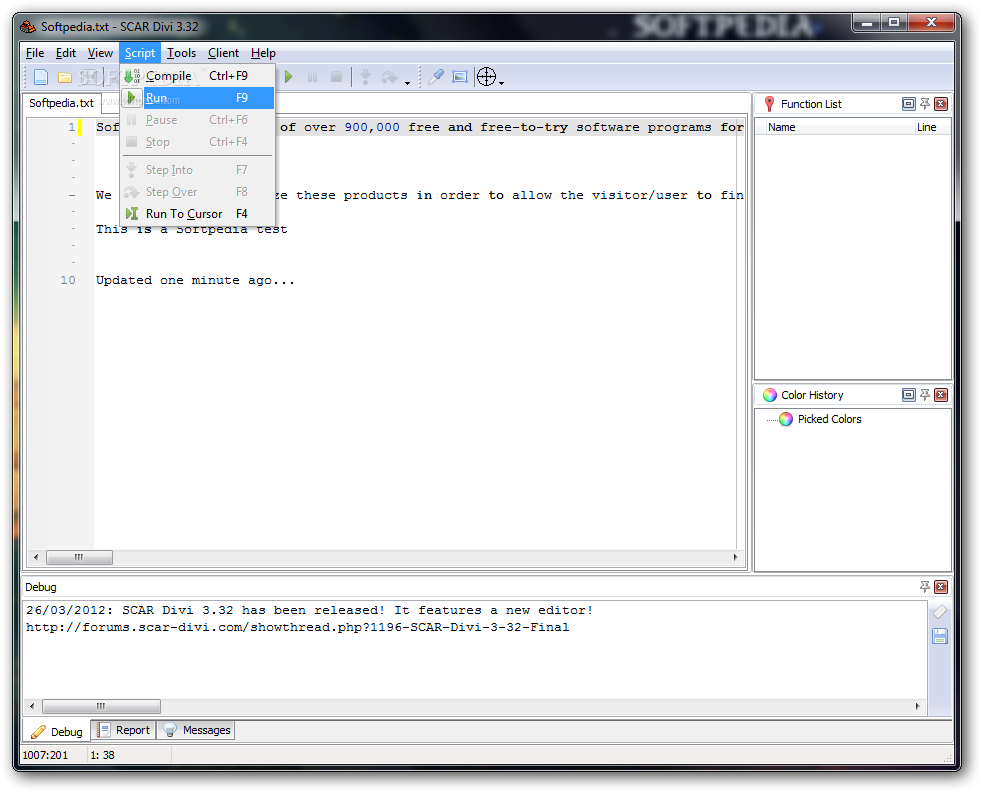This screenshot has width=982, height=792.
Task: Choose Run To Cursor menu entry
Action: pyautogui.click(x=198, y=213)
